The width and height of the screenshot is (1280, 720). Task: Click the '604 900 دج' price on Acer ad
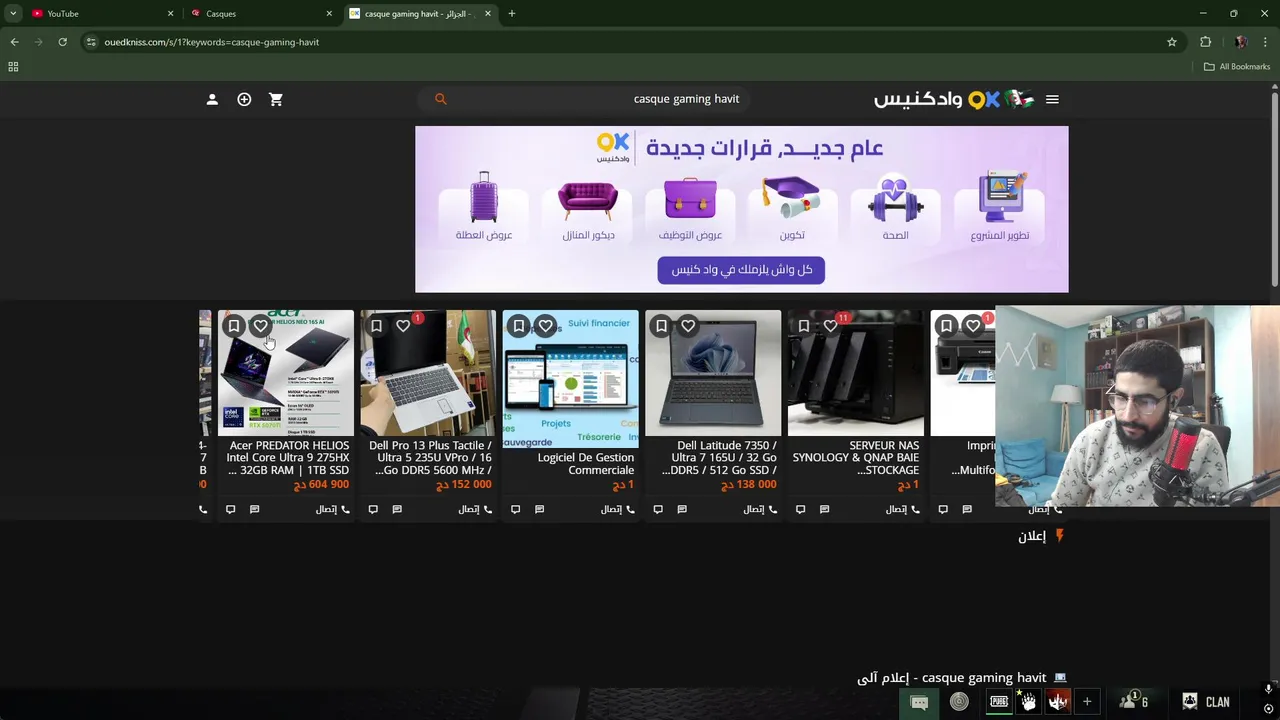pos(321,484)
